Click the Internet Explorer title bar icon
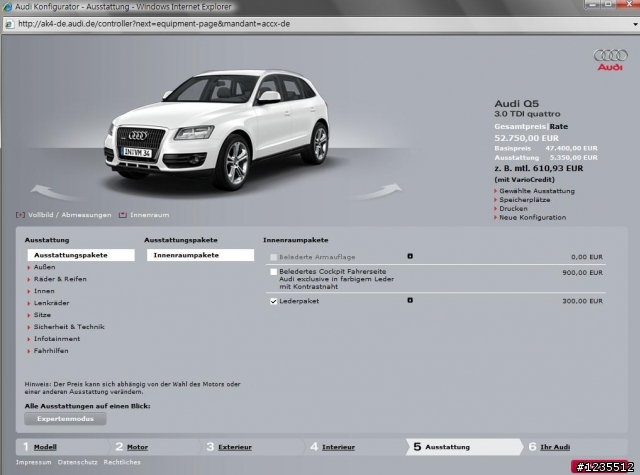The image size is (640, 475). point(7,7)
